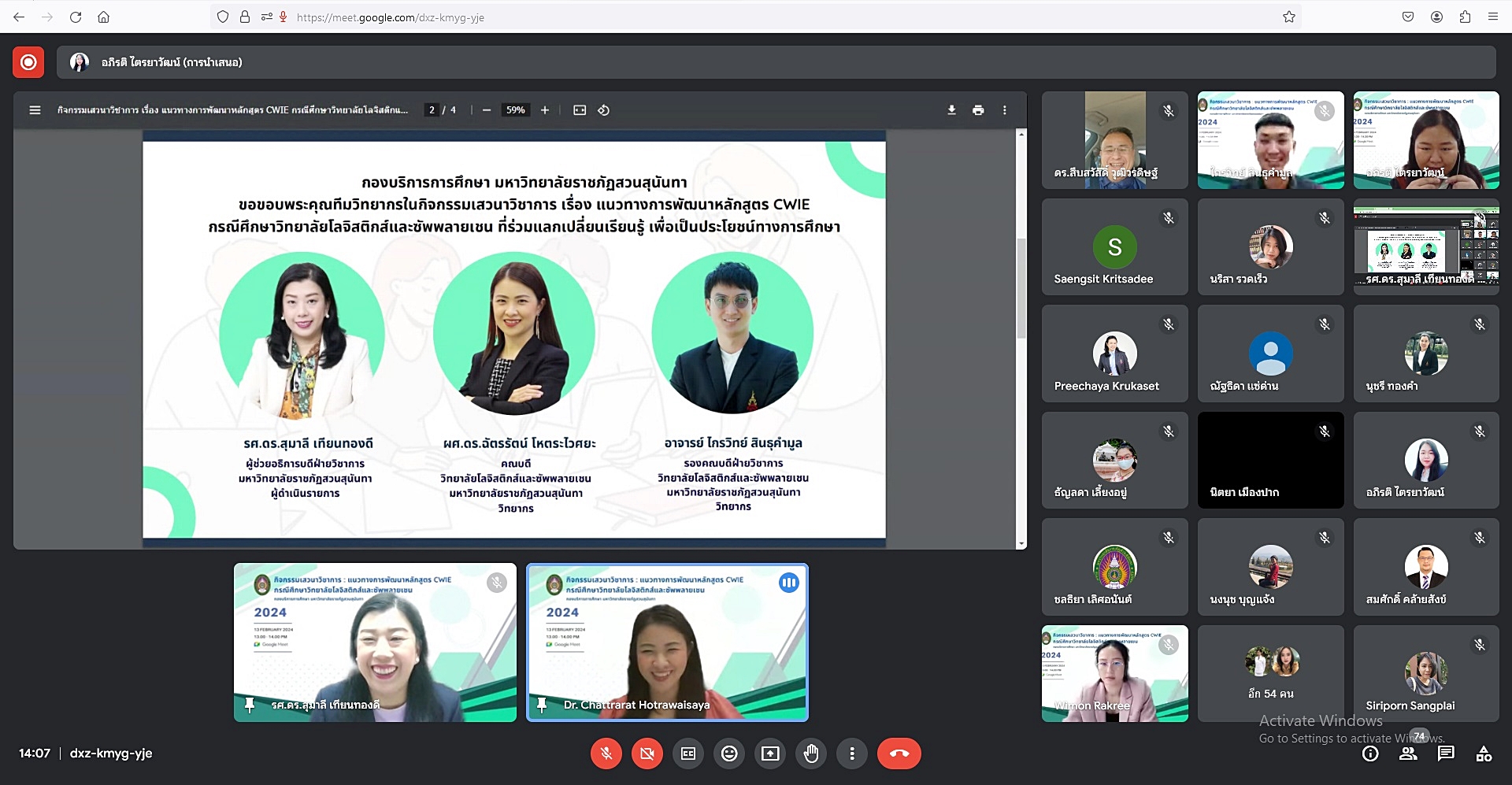Open more options in call controls
The height and width of the screenshot is (785, 1512).
852,754
